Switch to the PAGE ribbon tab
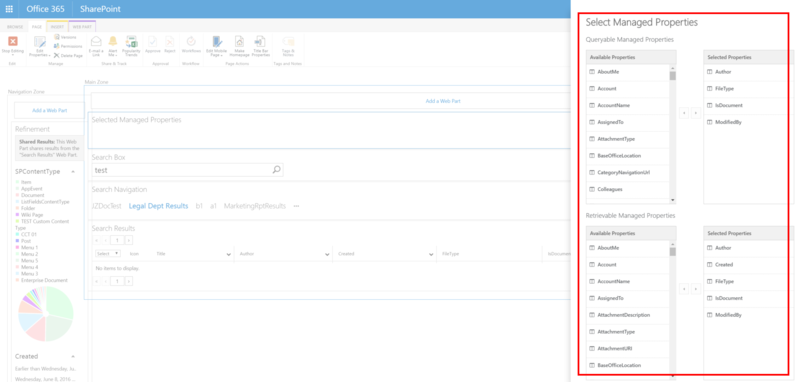The width and height of the screenshot is (800, 382). (x=37, y=27)
